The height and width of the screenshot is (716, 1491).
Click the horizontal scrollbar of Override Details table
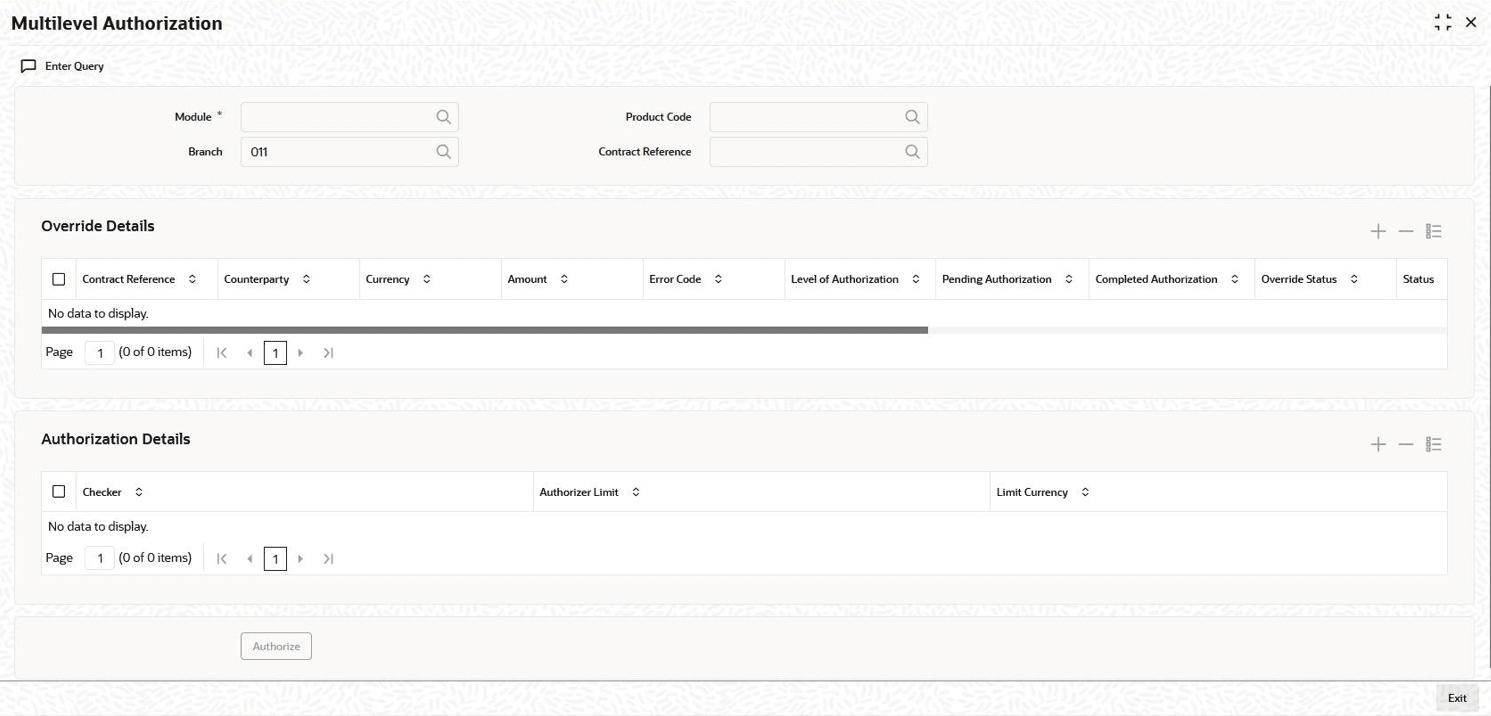tap(485, 330)
